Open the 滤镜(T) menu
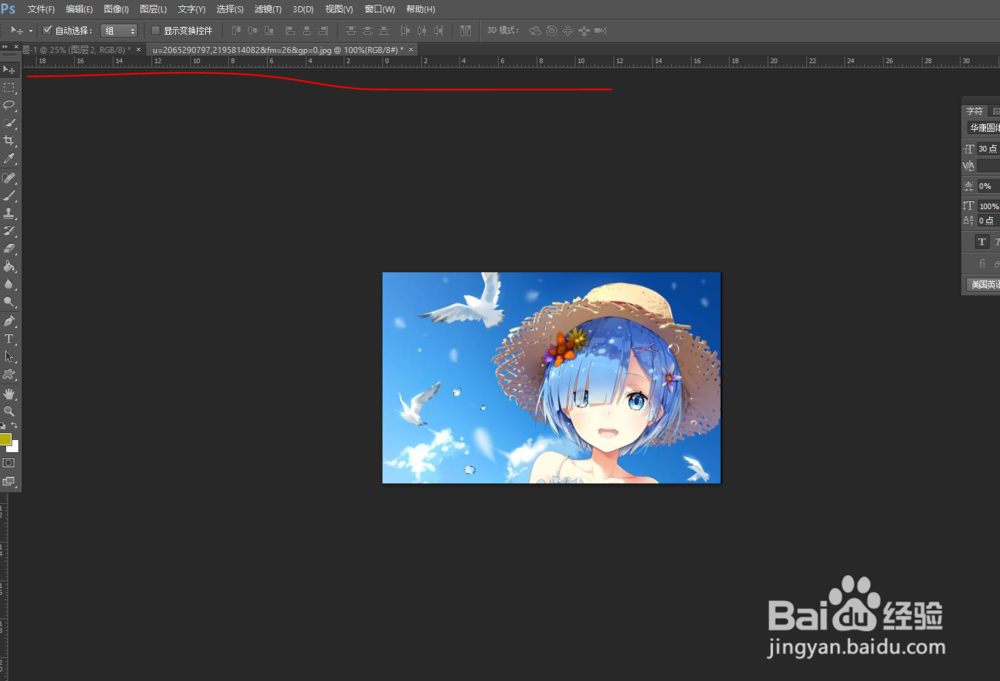Image resolution: width=1000 pixels, height=681 pixels. click(x=268, y=10)
